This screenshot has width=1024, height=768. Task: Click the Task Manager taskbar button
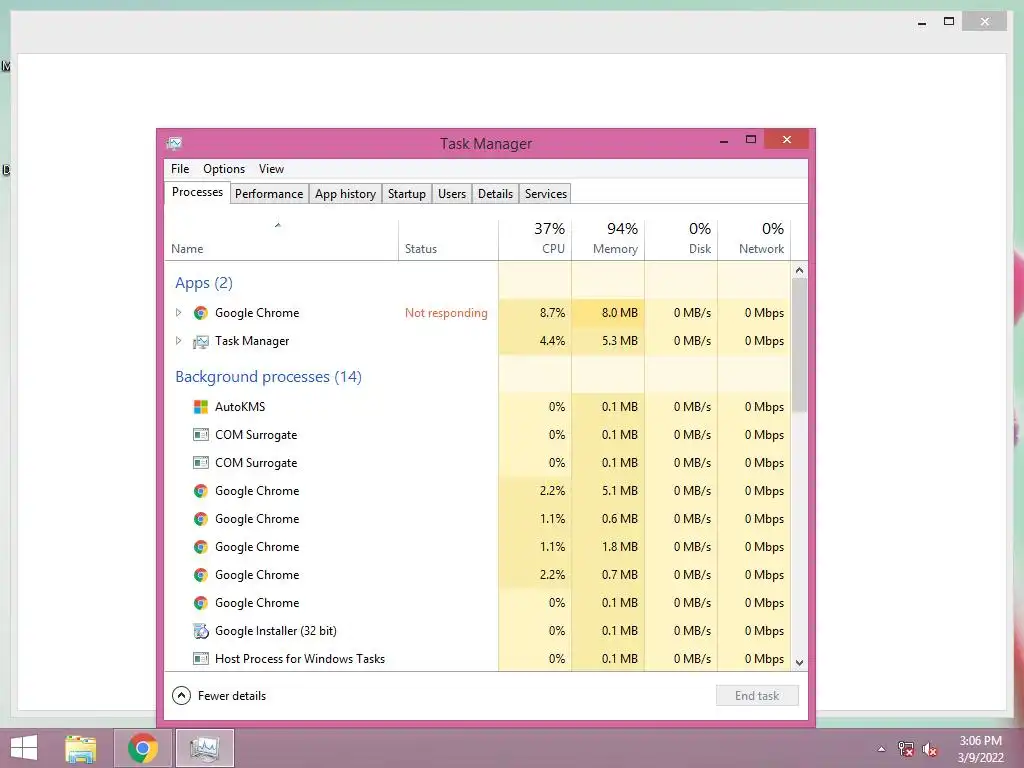[x=204, y=748]
